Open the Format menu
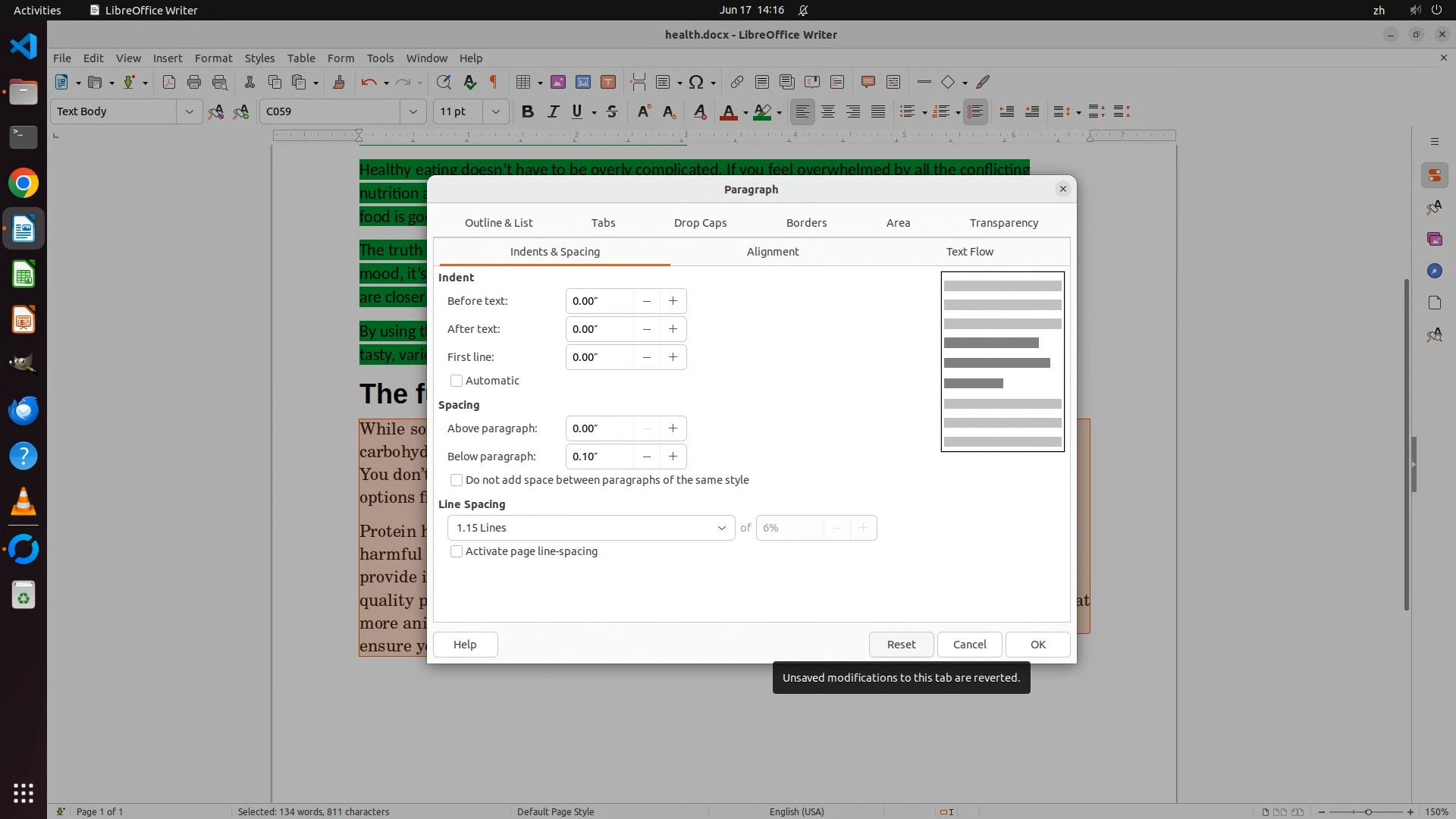 coord(213,58)
